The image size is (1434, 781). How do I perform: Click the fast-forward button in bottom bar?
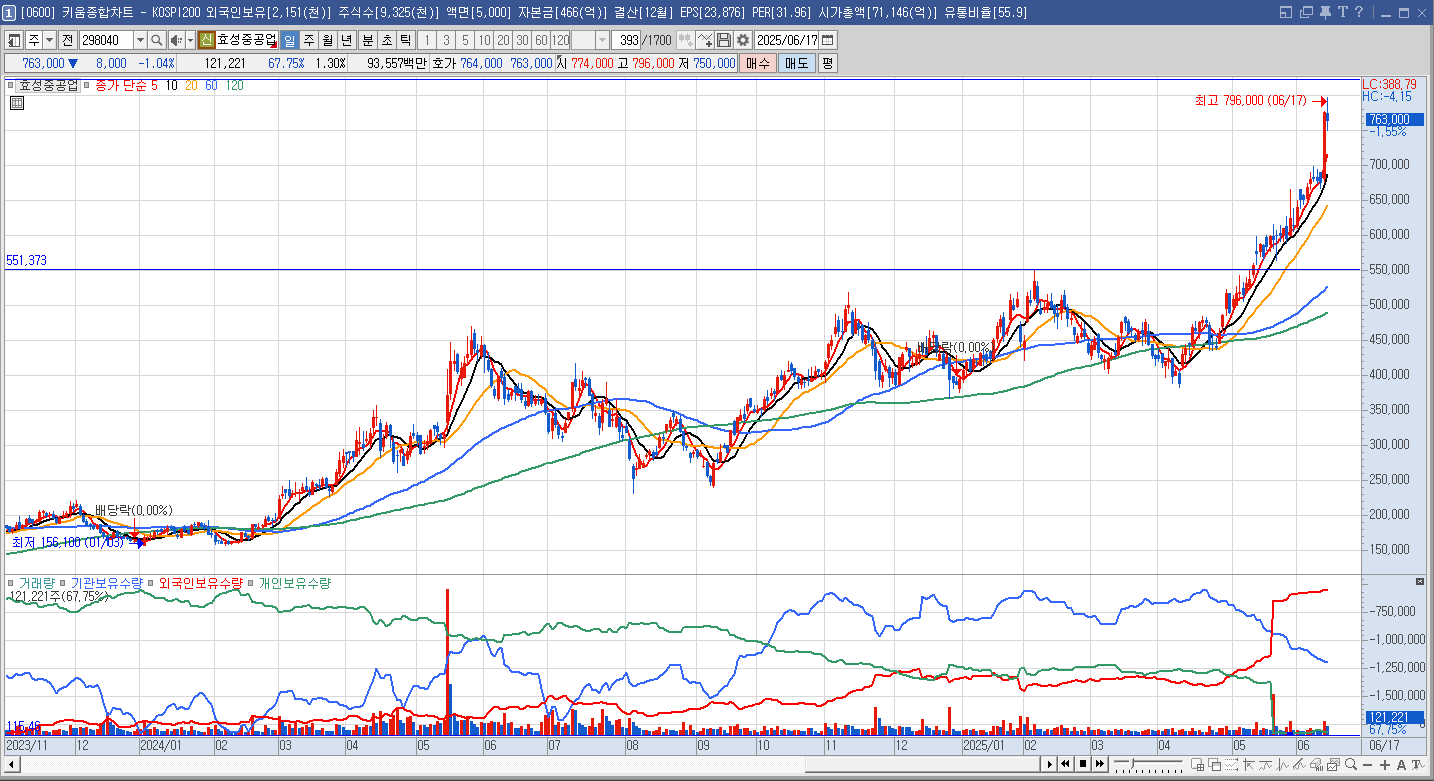coord(1100,764)
